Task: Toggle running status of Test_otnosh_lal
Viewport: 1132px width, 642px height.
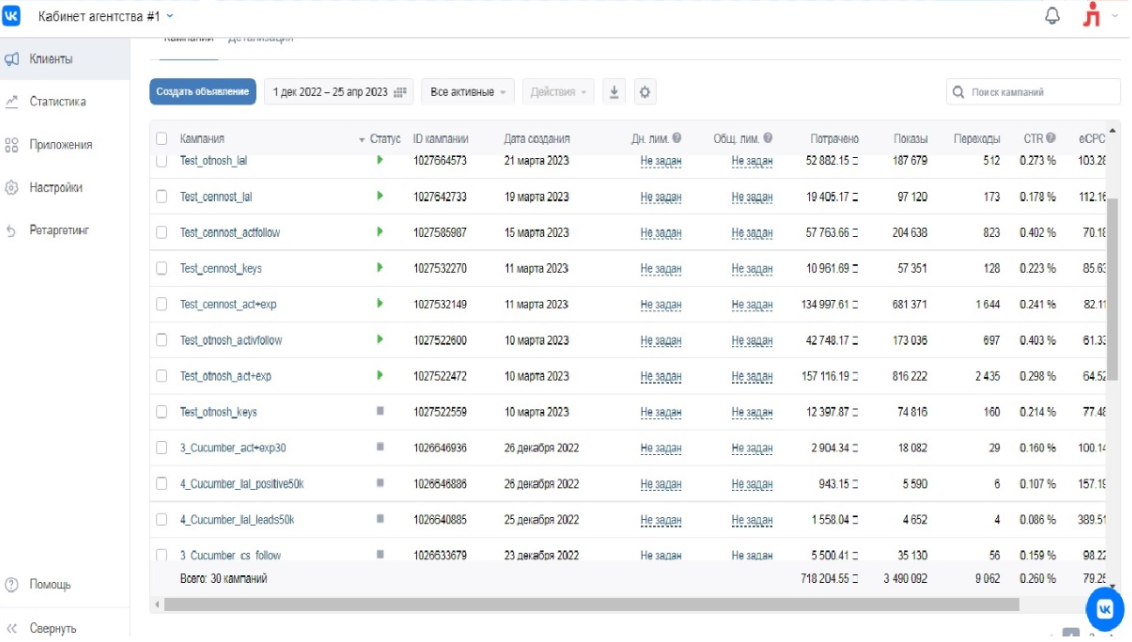Action: point(380,160)
